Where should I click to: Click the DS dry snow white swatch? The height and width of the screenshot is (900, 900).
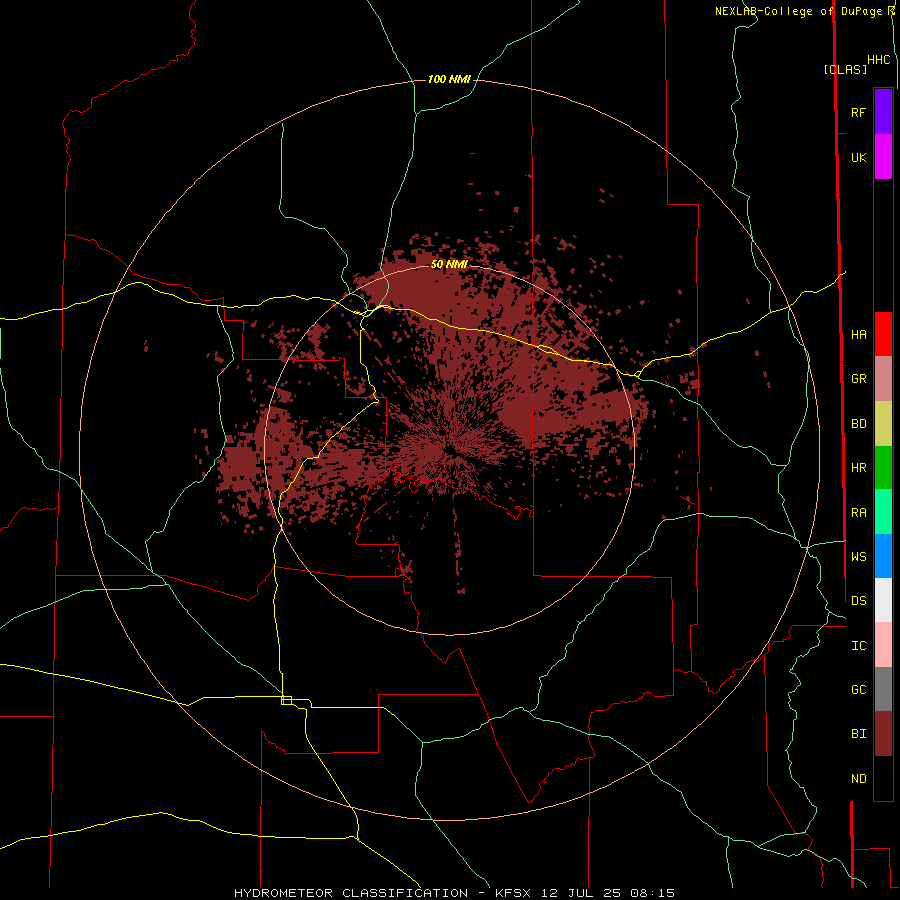[x=883, y=600]
